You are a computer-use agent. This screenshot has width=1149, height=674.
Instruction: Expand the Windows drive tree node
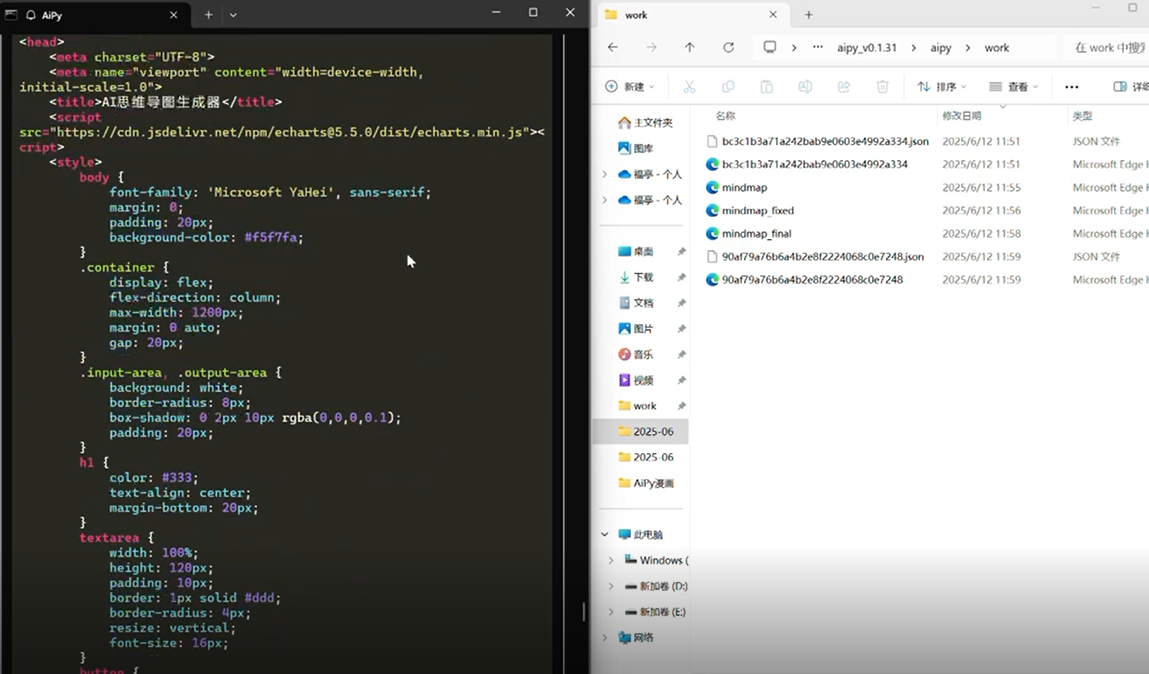click(611, 560)
